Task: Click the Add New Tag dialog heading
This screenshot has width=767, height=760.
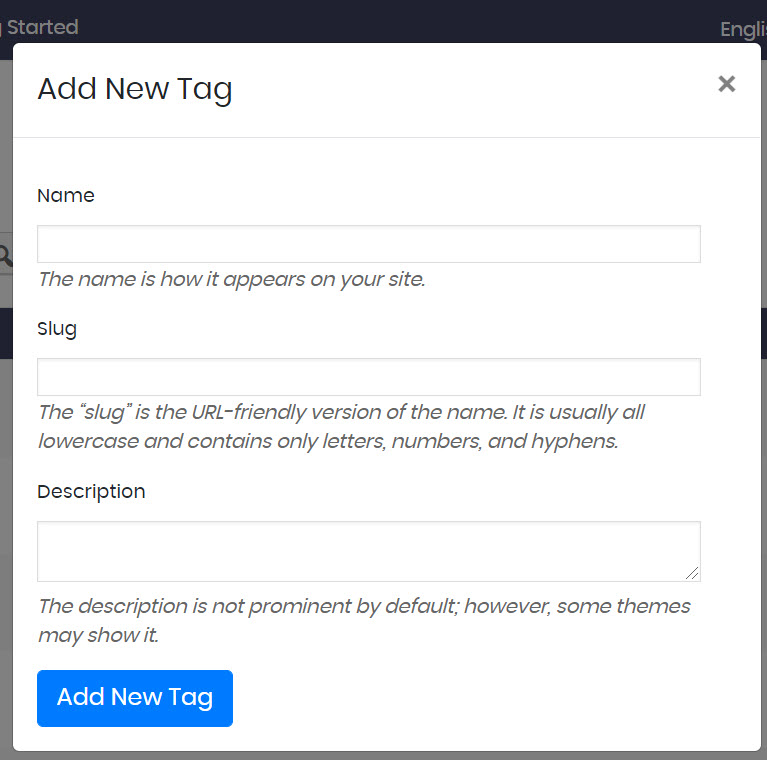Action: tap(135, 89)
